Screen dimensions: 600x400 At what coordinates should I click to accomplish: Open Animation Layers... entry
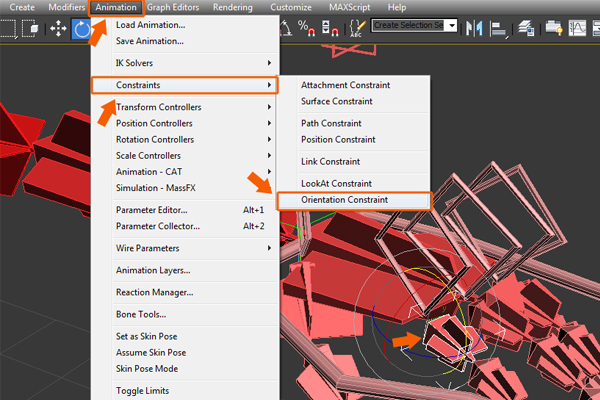[185, 270]
